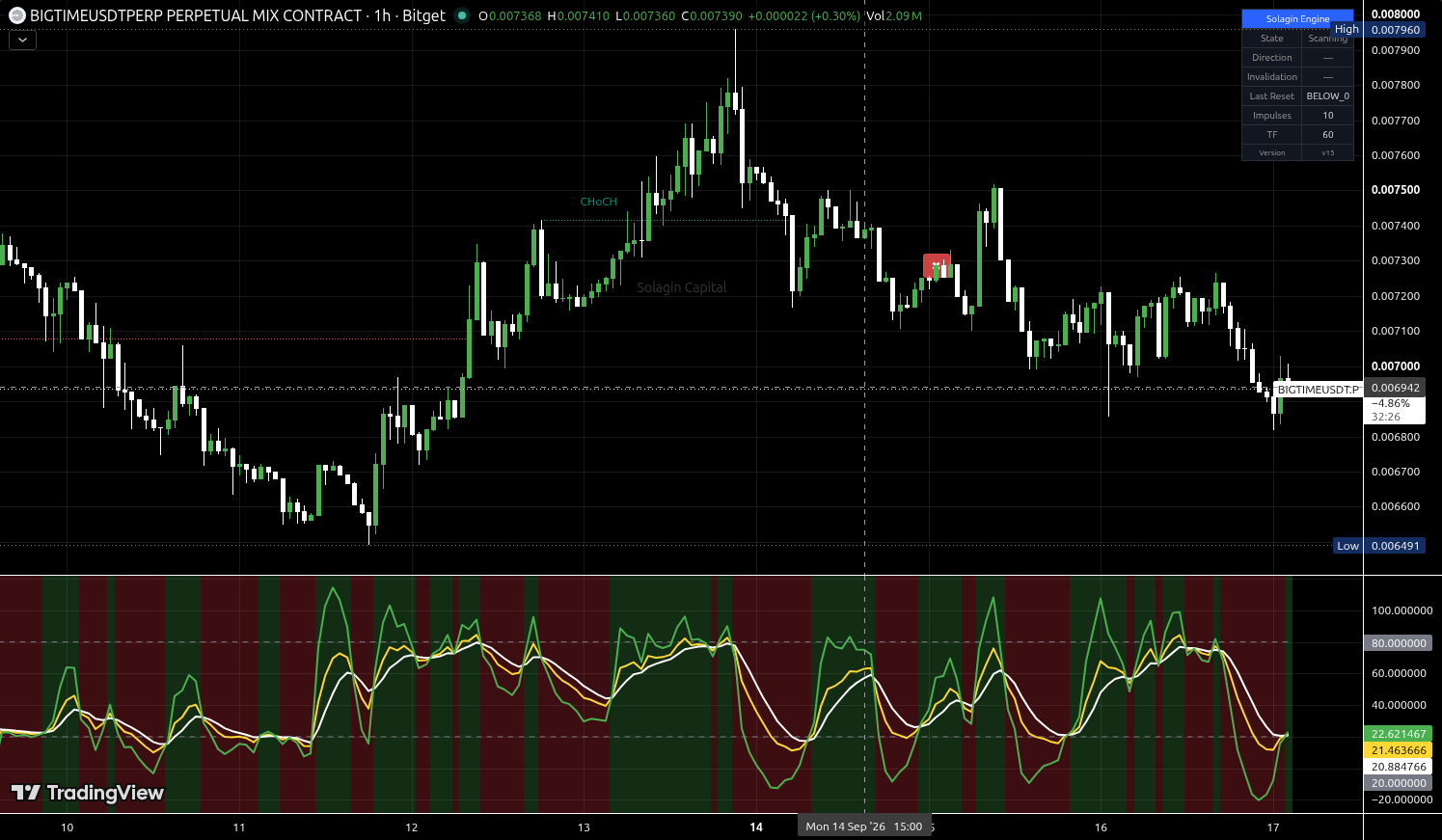Click the Version label in the table
1442x840 pixels.
(x=1271, y=153)
